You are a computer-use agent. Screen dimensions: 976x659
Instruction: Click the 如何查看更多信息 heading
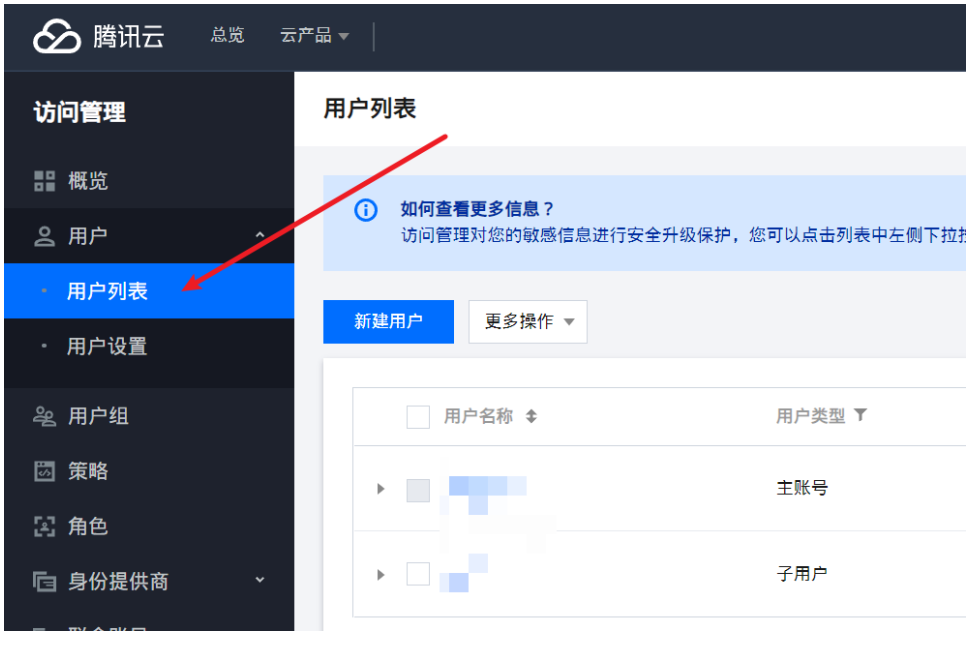477,209
